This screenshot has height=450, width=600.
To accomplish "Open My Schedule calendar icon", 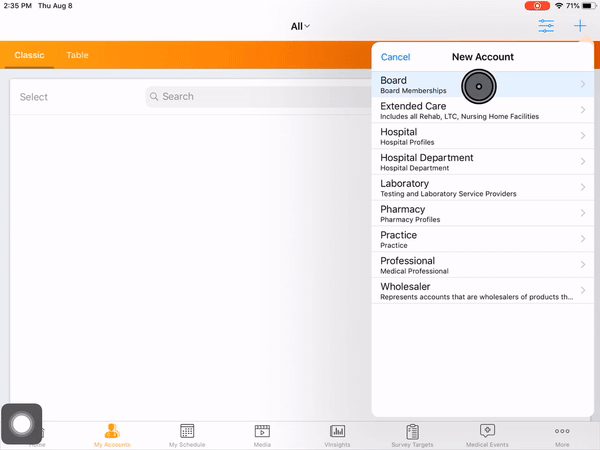I will [x=186, y=433].
